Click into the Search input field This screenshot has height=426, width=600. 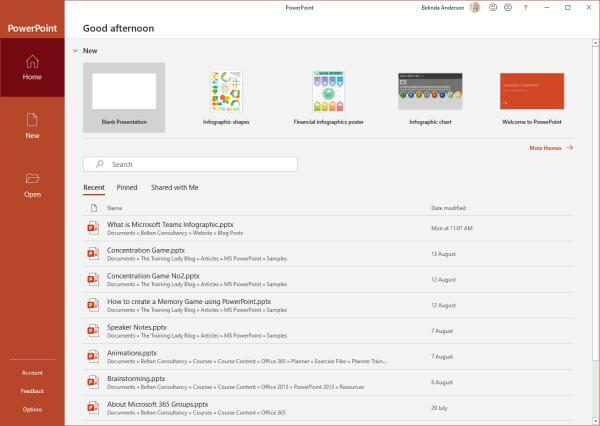point(190,164)
